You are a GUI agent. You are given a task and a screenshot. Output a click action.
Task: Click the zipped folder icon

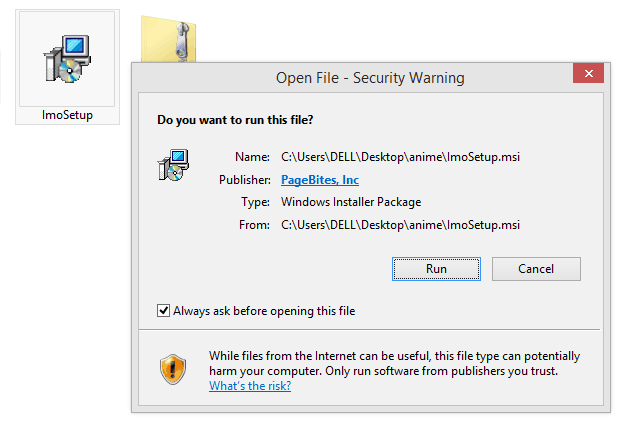(168, 39)
